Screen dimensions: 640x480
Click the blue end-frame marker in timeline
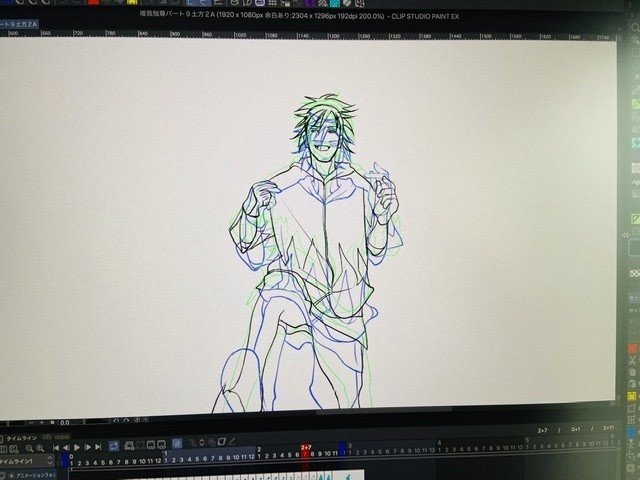click(342, 449)
